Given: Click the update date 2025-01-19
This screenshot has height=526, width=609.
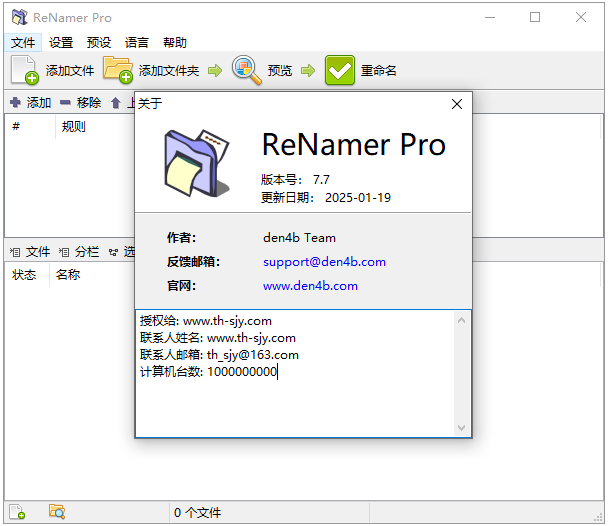Looking at the screenshot, I should pyautogui.click(x=358, y=198).
